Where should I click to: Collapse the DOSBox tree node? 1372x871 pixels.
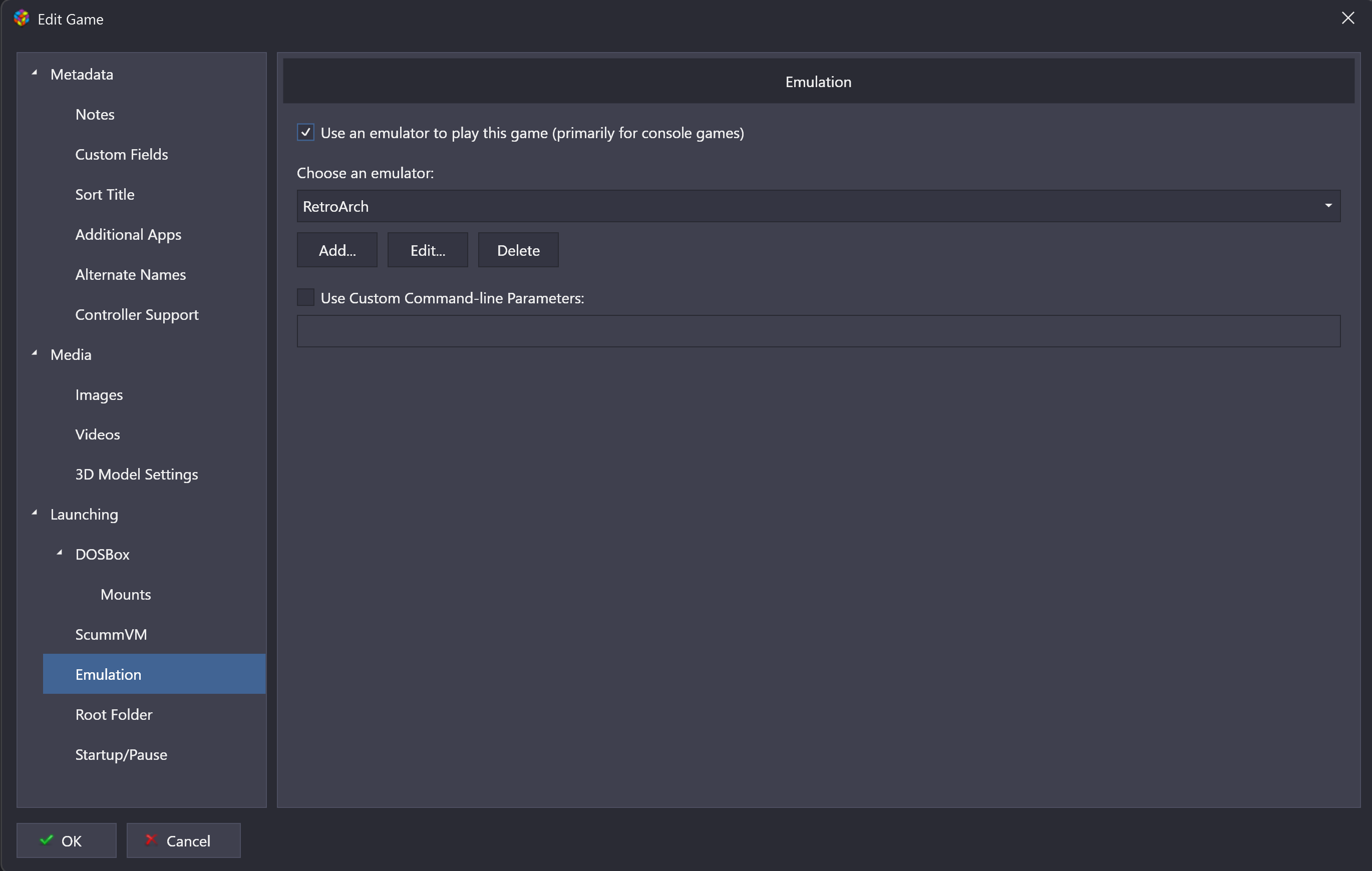pos(60,553)
